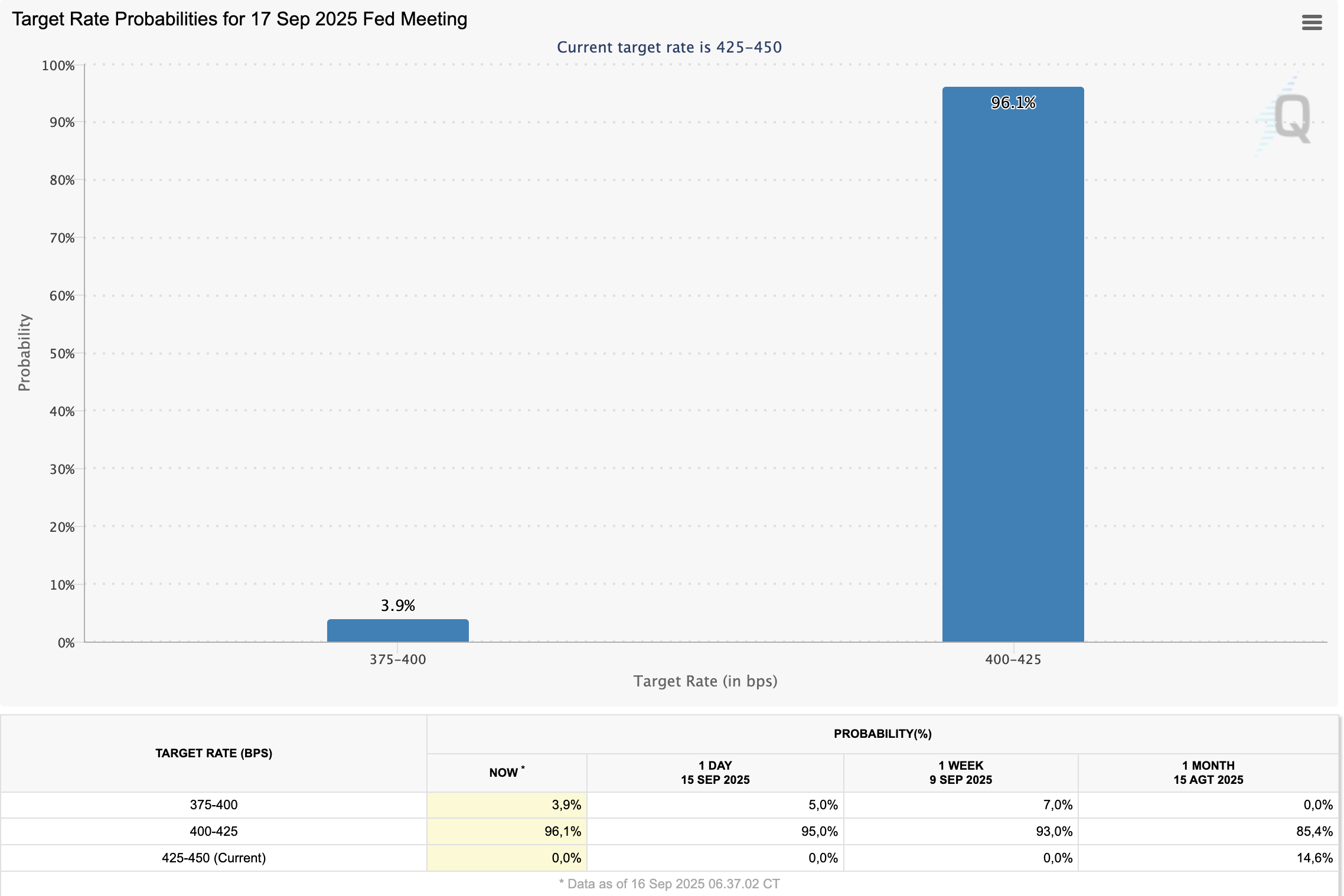This screenshot has height=896, width=1344.
Task: Click the highlighted 3,9% NOW cell
Action: [566, 805]
